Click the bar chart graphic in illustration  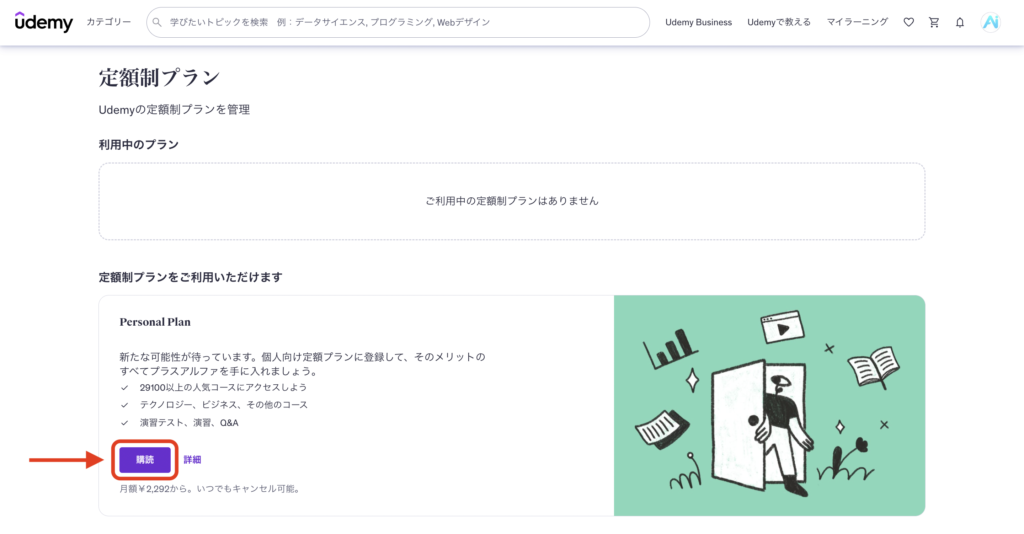(x=670, y=347)
